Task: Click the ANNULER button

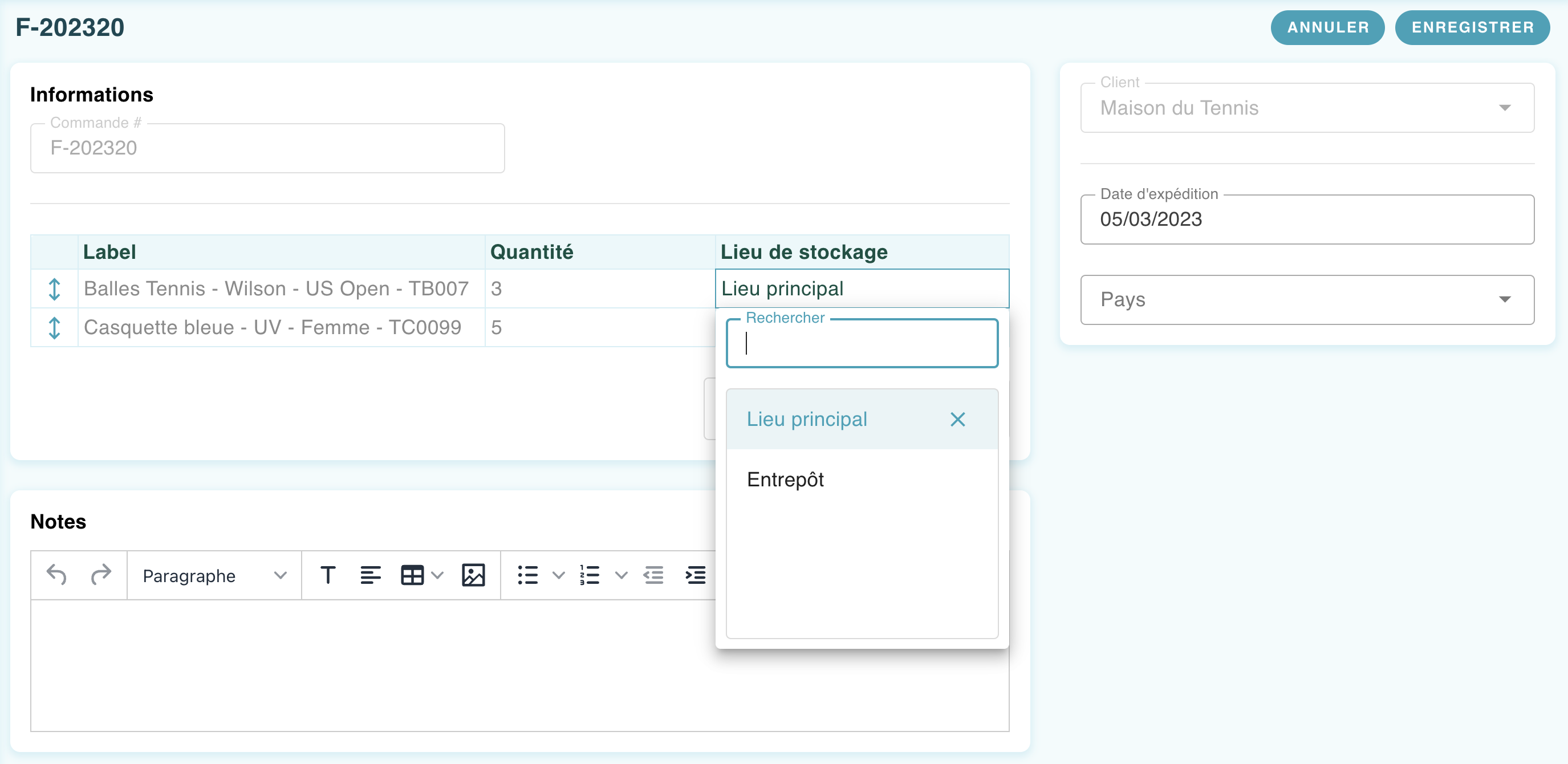Action: 1327,27
